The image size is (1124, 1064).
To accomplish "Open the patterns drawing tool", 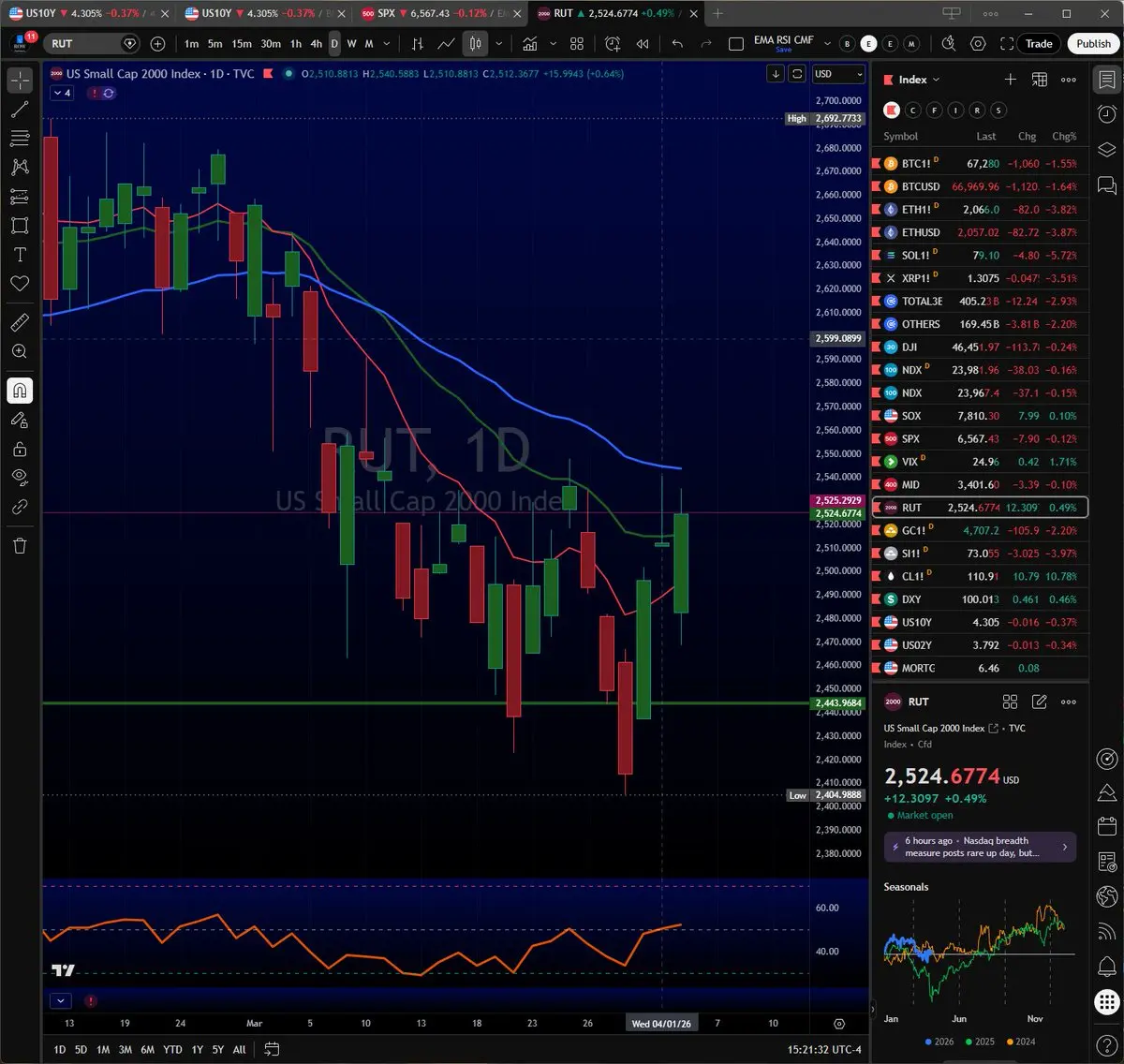I will coord(20,168).
